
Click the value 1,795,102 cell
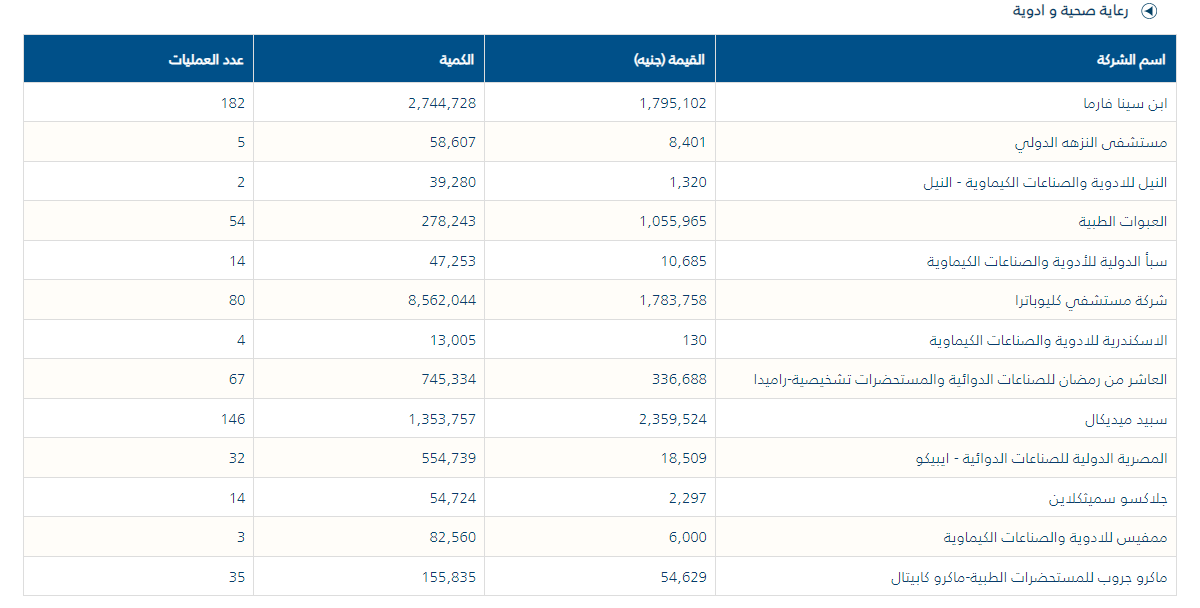[x=672, y=103]
